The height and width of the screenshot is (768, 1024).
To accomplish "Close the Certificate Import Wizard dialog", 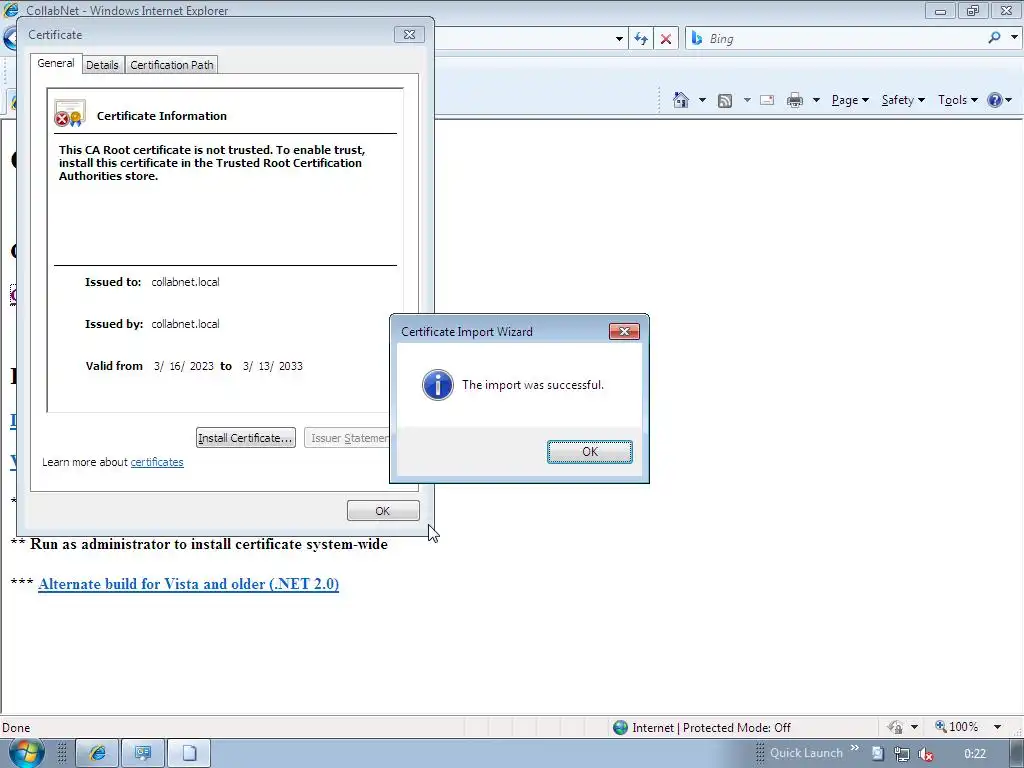I will point(624,332).
